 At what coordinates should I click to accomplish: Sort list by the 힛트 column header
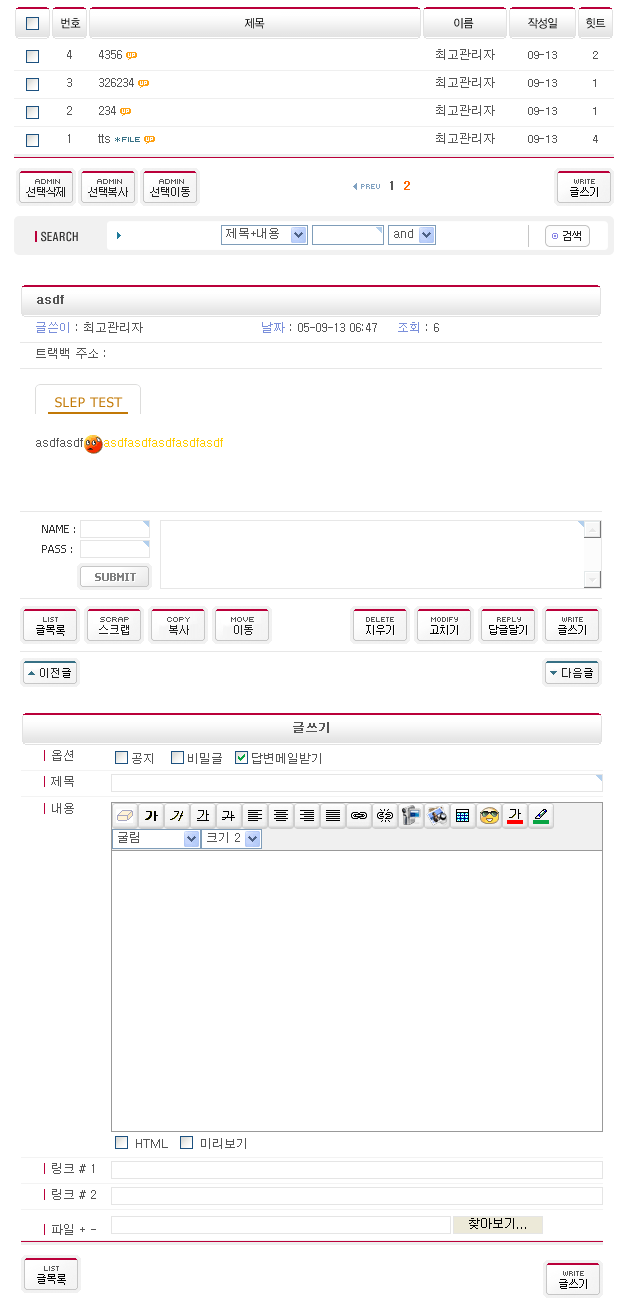(595, 23)
